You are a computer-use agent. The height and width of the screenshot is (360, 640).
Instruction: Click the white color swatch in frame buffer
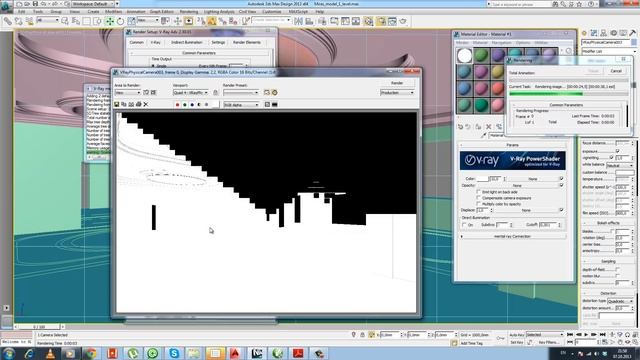tap(216, 105)
